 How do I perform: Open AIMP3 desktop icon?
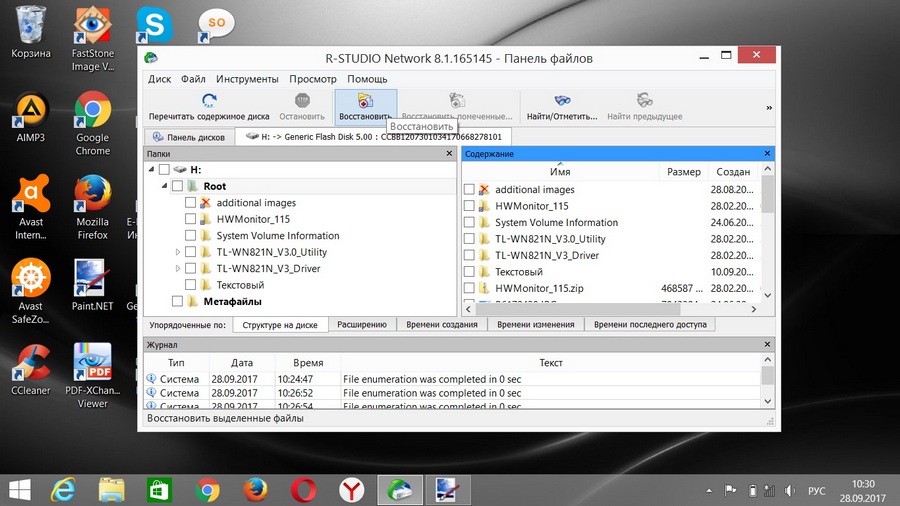[x=31, y=116]
